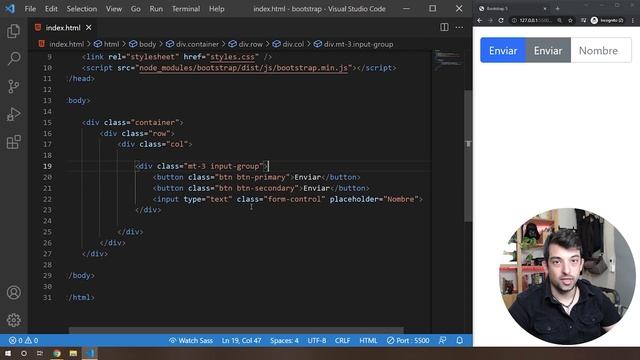Viewport: 640px width, 360px height.
Task: Click line number 22 in gutter
Action: point(47,199)
